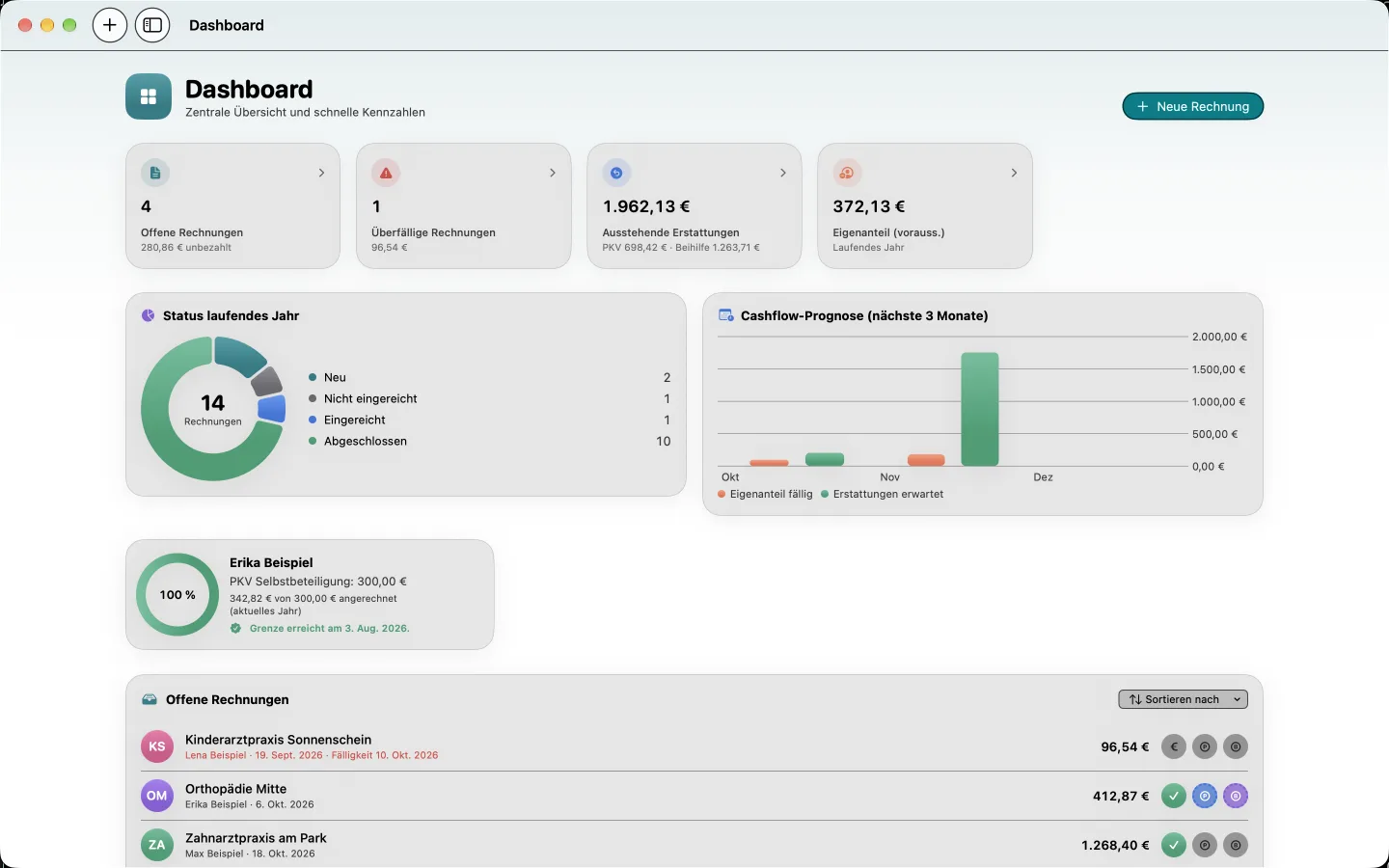The height and width of the screenshot is (868, 1389).
Task: Toggle the P status on the 96,54 € row
Action: click(x=1205, y=746)
